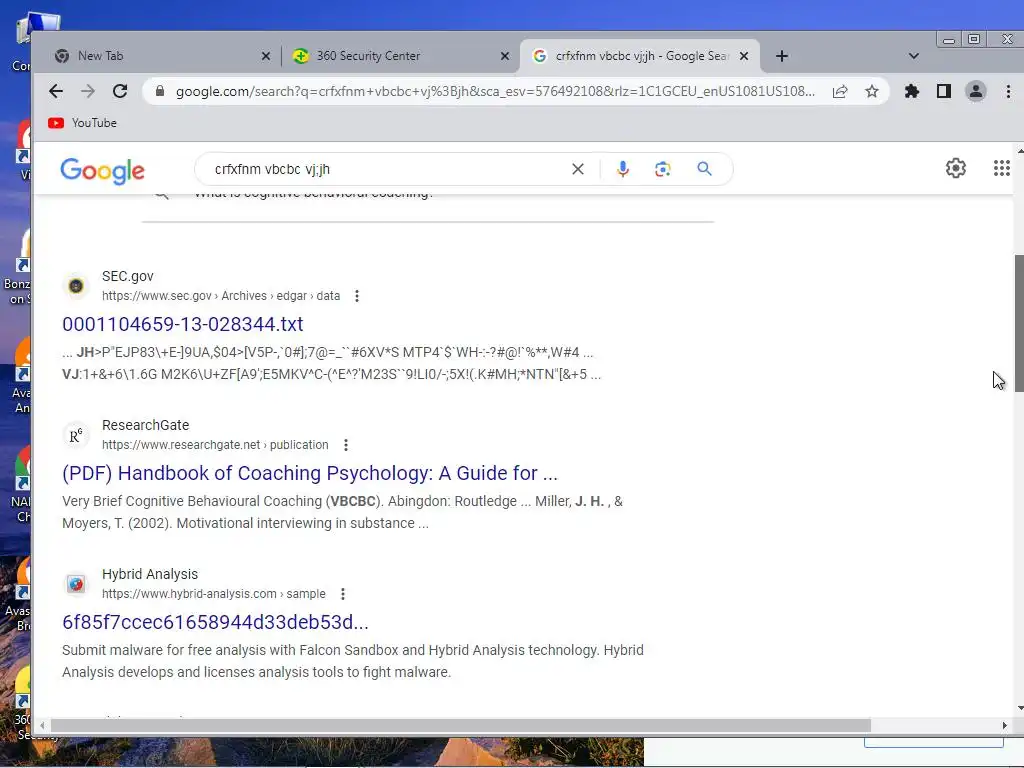Click the hybrid-analysis.com sample URL
Viewport: 1024px width, 768px height.
coord(214,594)
